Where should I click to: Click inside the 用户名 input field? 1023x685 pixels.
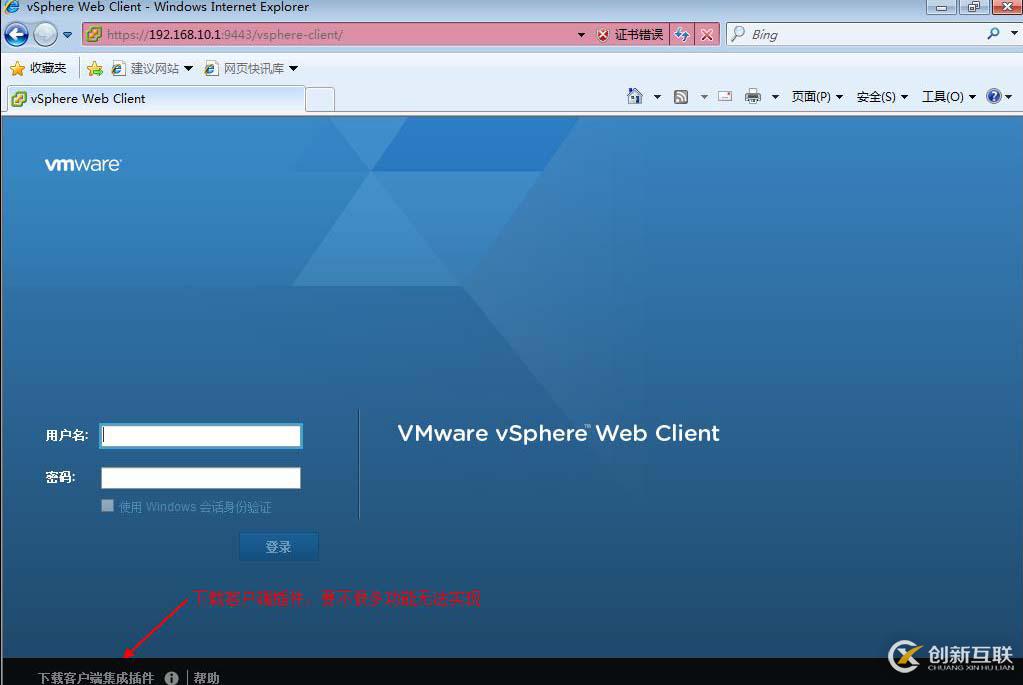point(200,435)
